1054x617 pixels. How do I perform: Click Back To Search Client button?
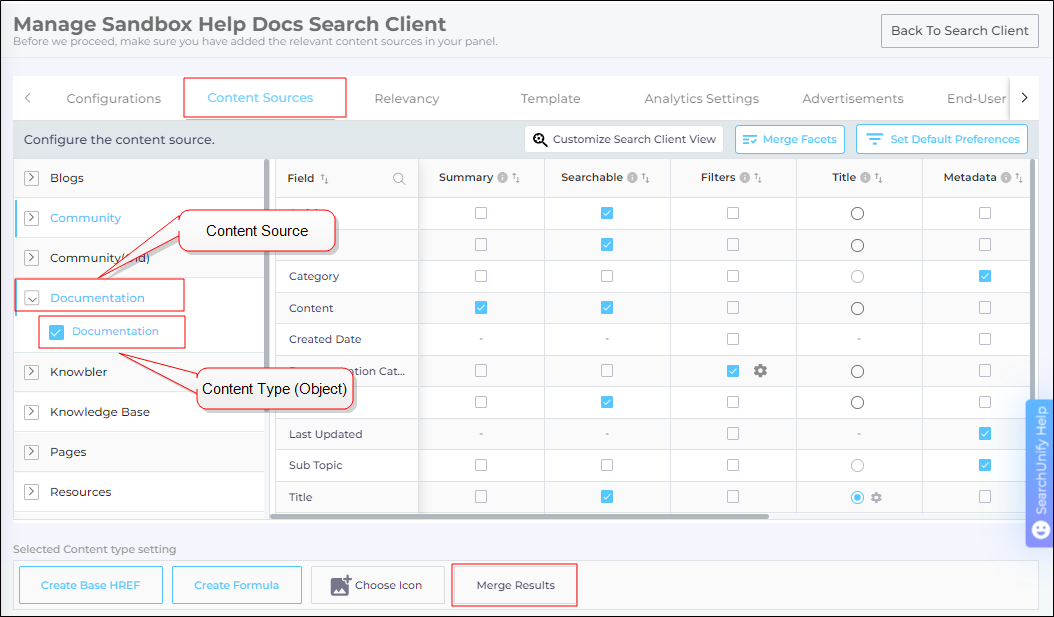click(959, 30)
